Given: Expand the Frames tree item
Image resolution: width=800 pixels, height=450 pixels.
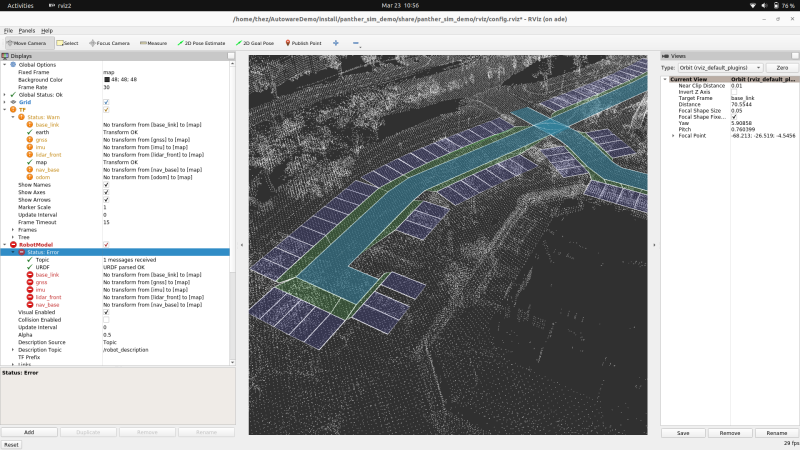Looking at the screenshot, I should (13, 229).
